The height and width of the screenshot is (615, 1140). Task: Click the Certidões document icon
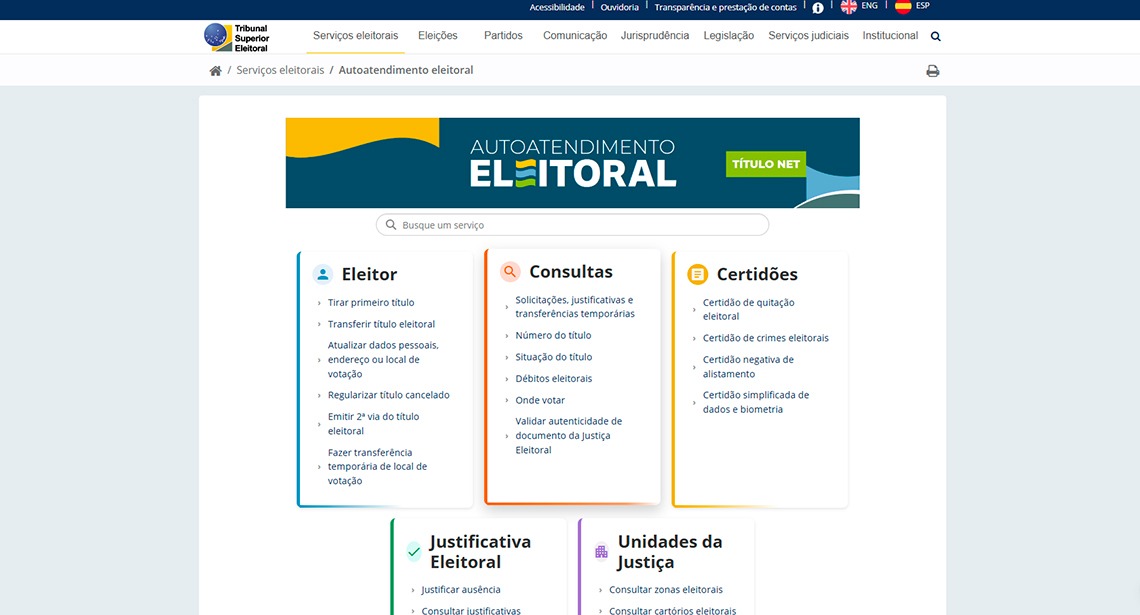(x=697, y=274)
